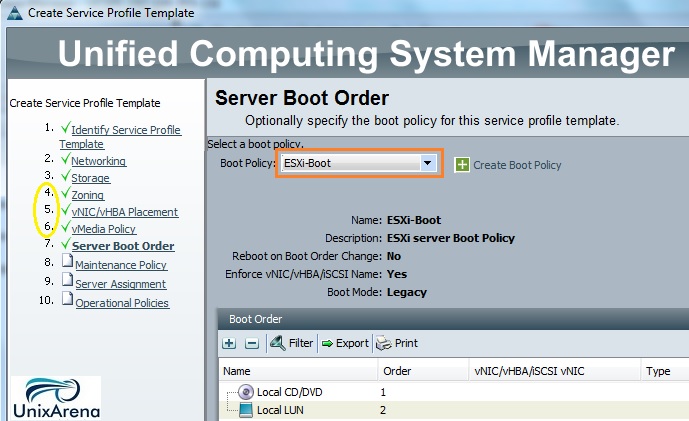This screenshot has height=421, width=689.
Task: Click the green checkmark beside Networking
Action: point(65,158)
